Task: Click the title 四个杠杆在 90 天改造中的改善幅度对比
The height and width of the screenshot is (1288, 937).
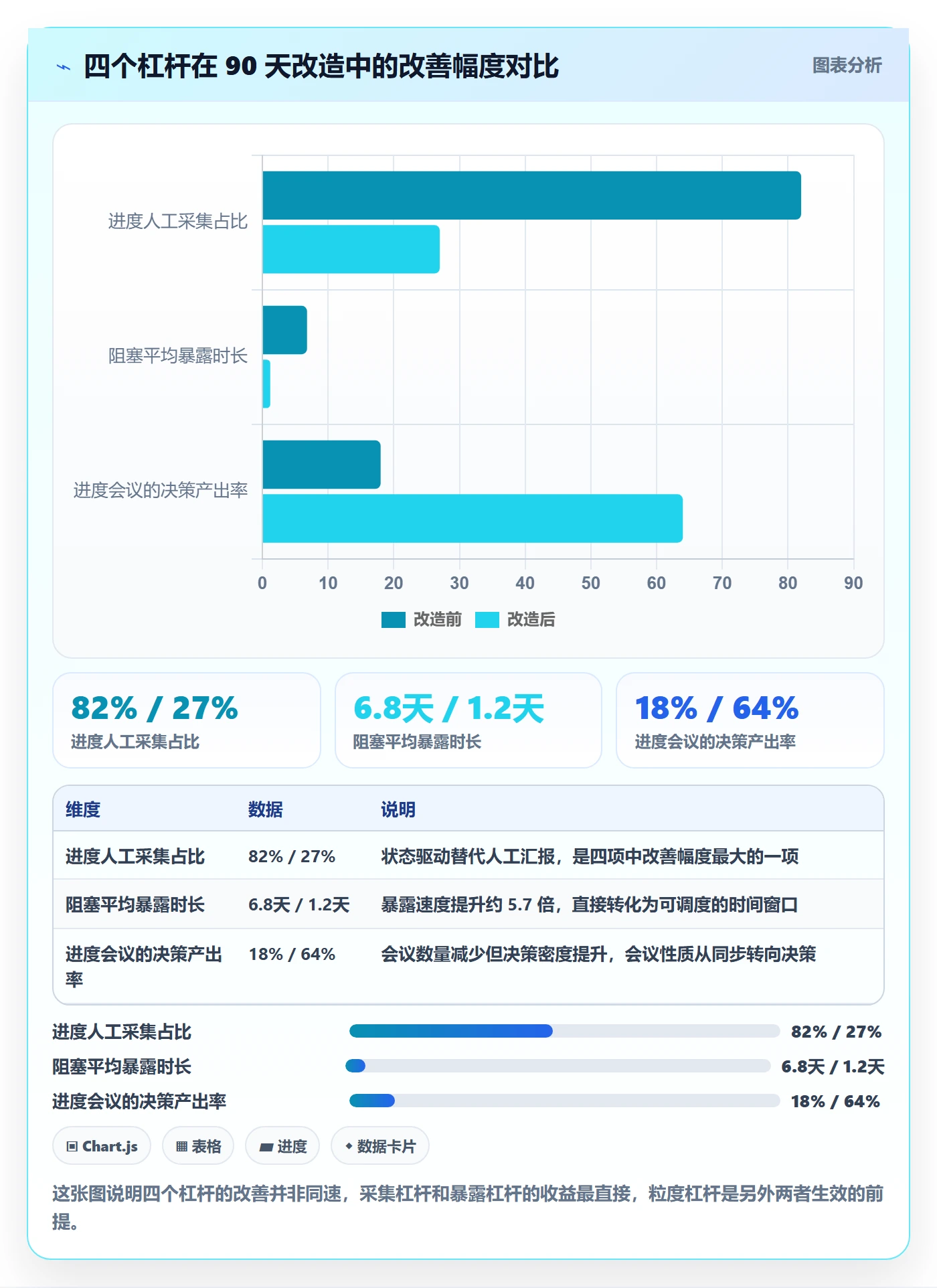Action: point(321,66)
